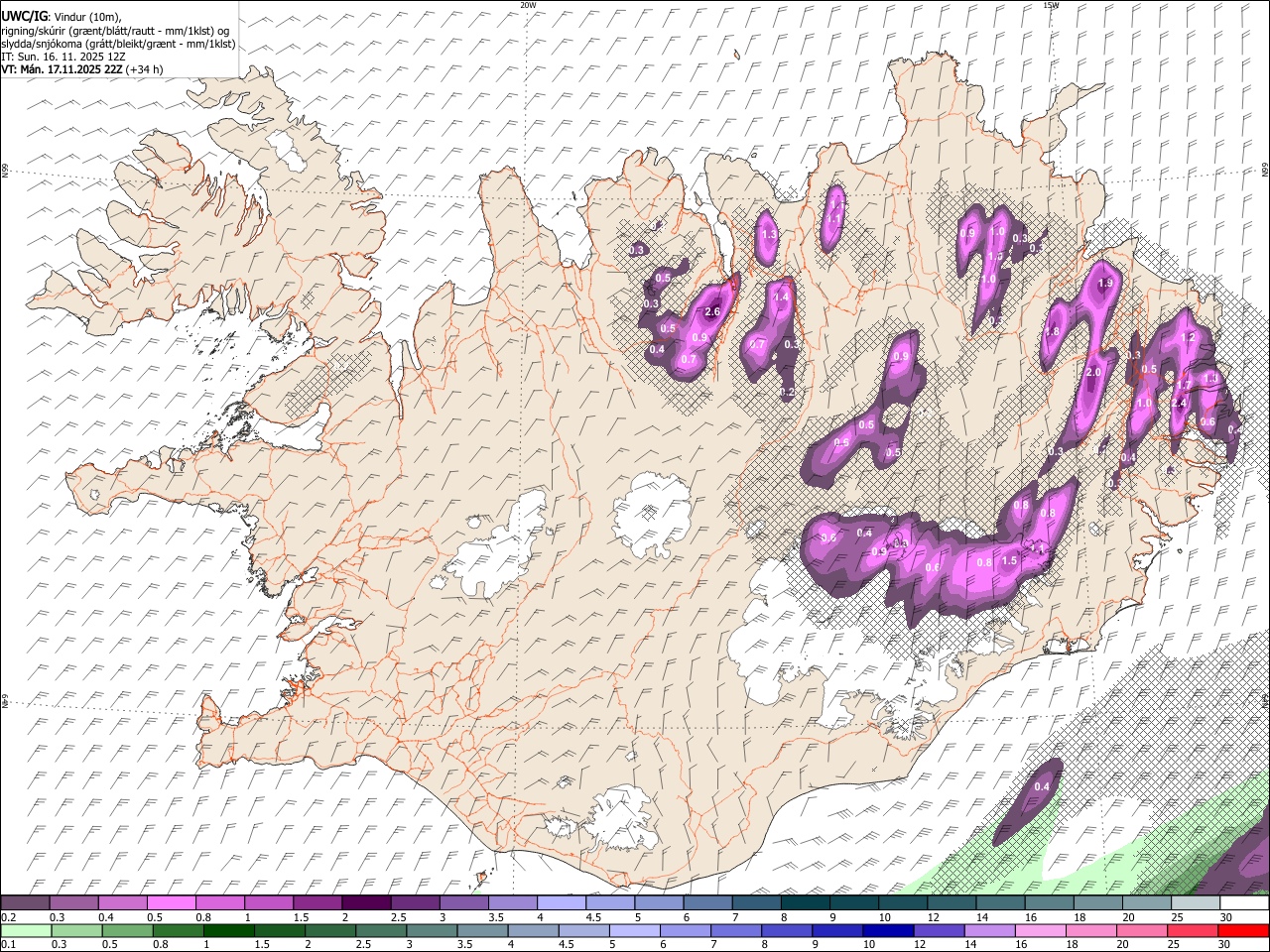
Task: Pick the navy blue rain swatch at 10
Action: coord(888,930)
